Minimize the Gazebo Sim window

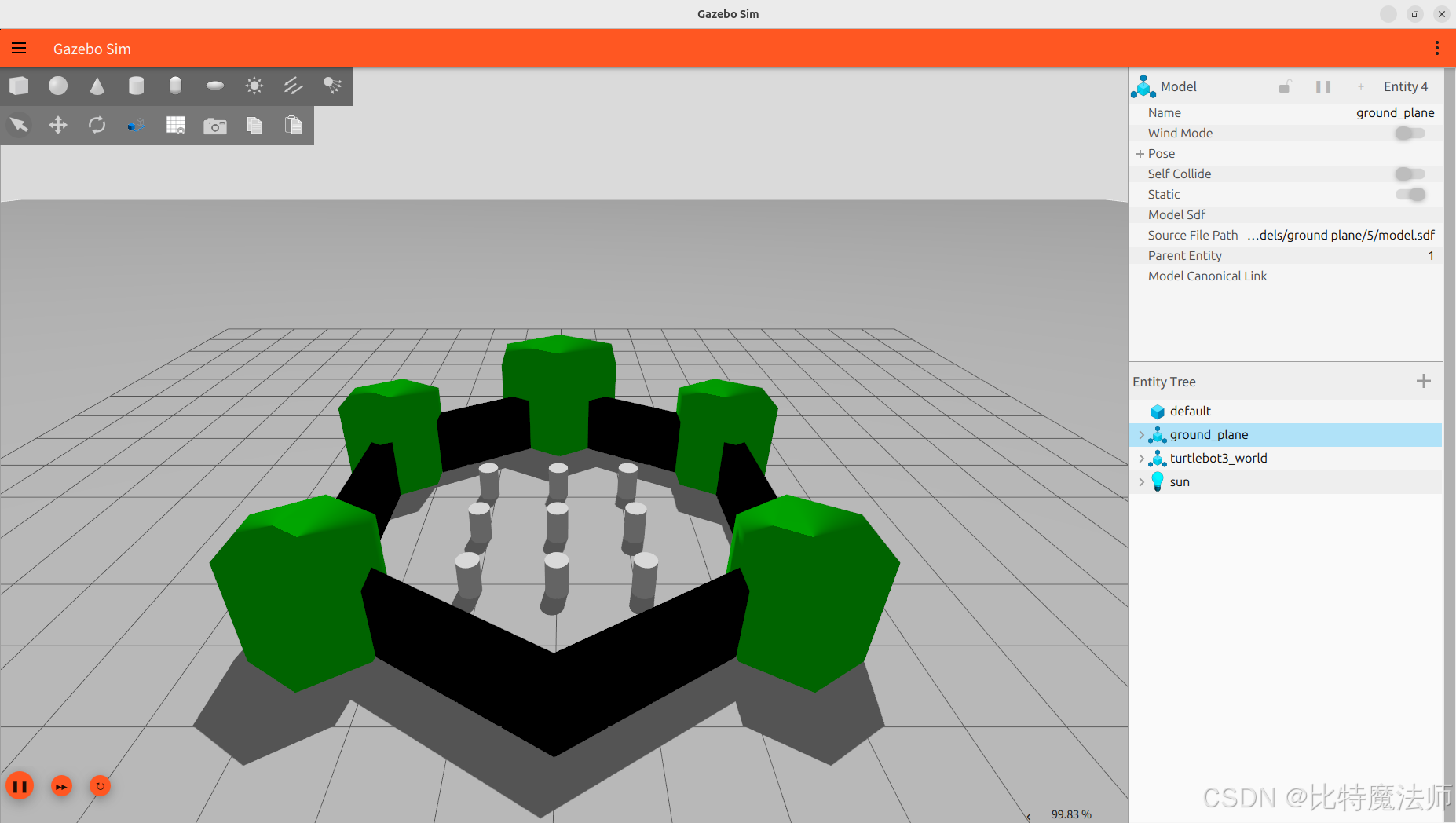1388,14
